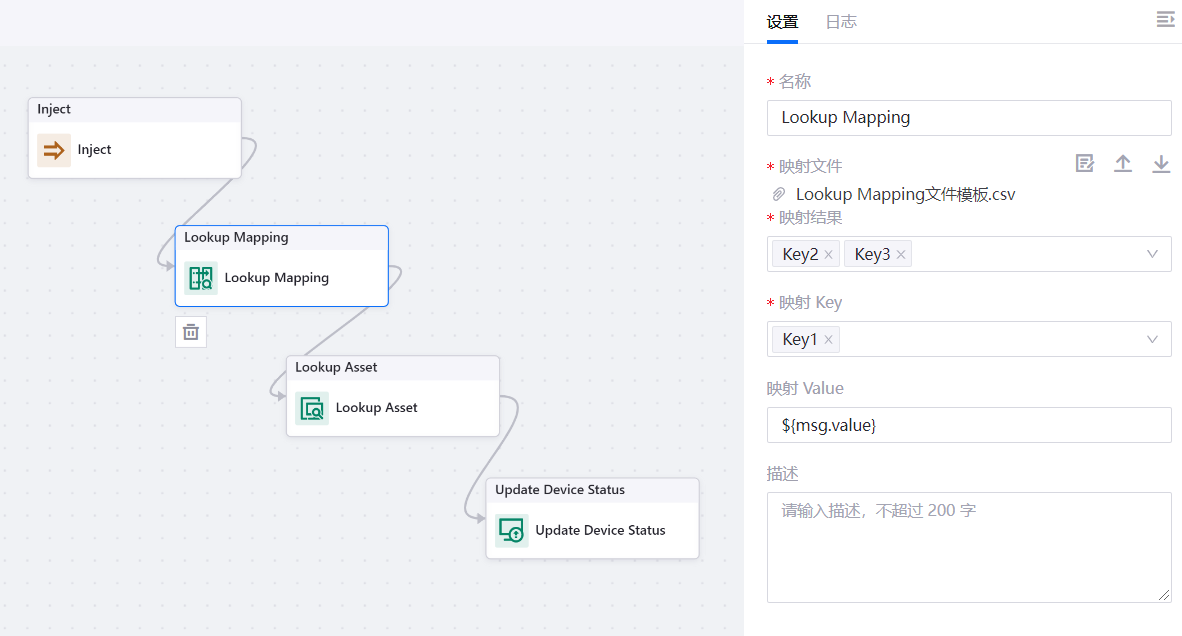Click the Lookup Mapping node icon

[x=201, y=278]
